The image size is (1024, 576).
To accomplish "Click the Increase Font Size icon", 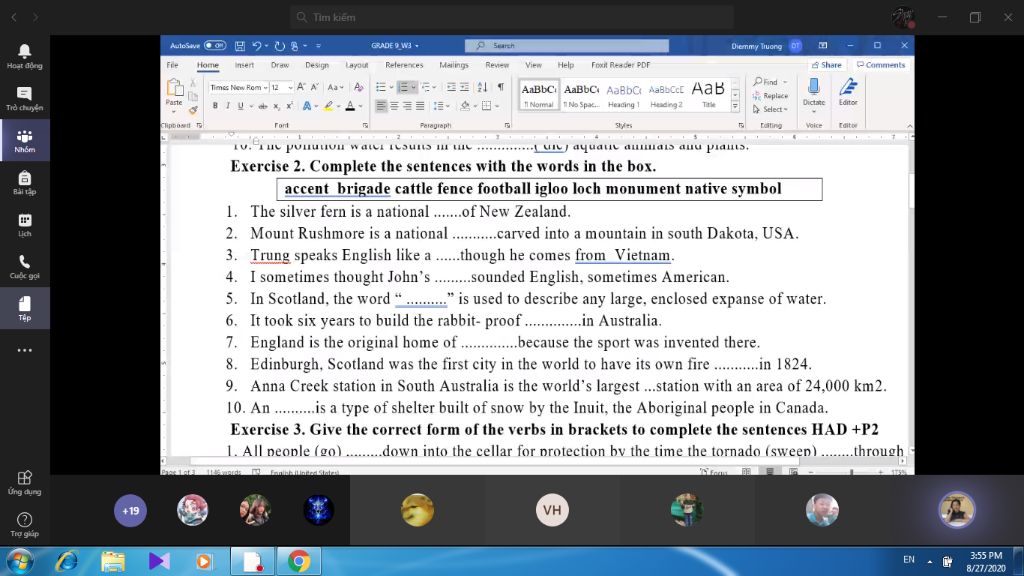I will [301, 87].
